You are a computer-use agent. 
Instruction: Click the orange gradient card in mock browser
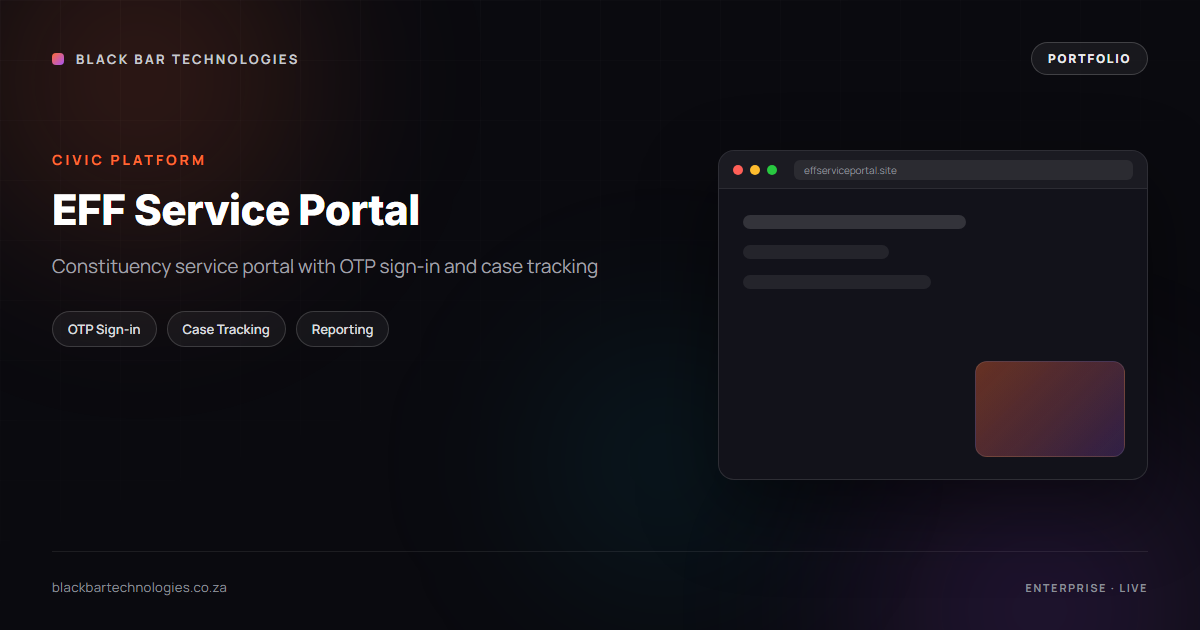(x=1050, y=409)
